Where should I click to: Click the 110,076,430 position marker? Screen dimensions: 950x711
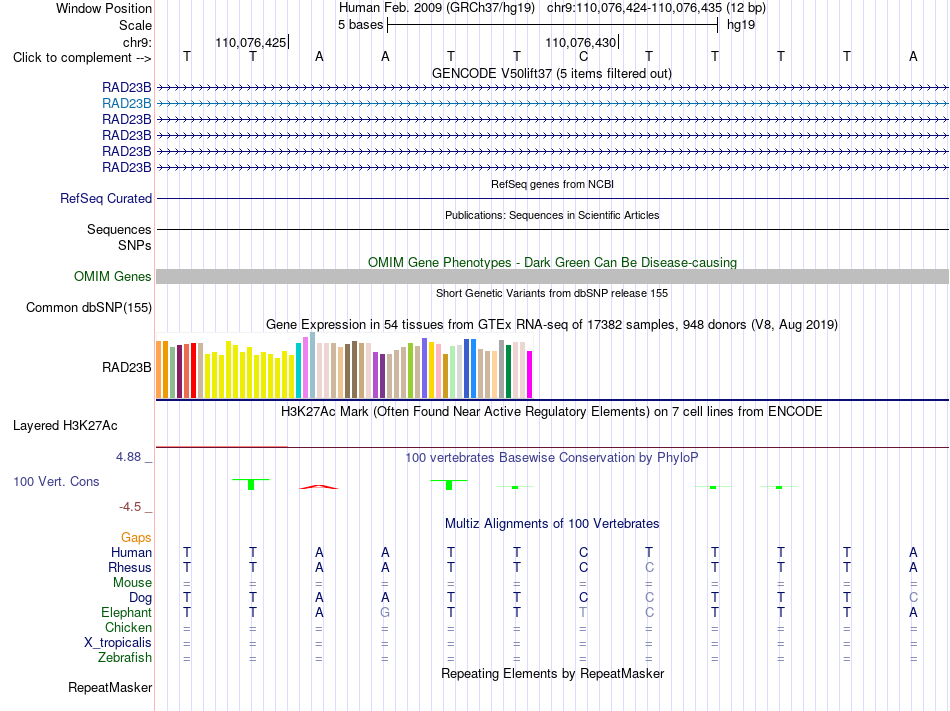[582, 42]
